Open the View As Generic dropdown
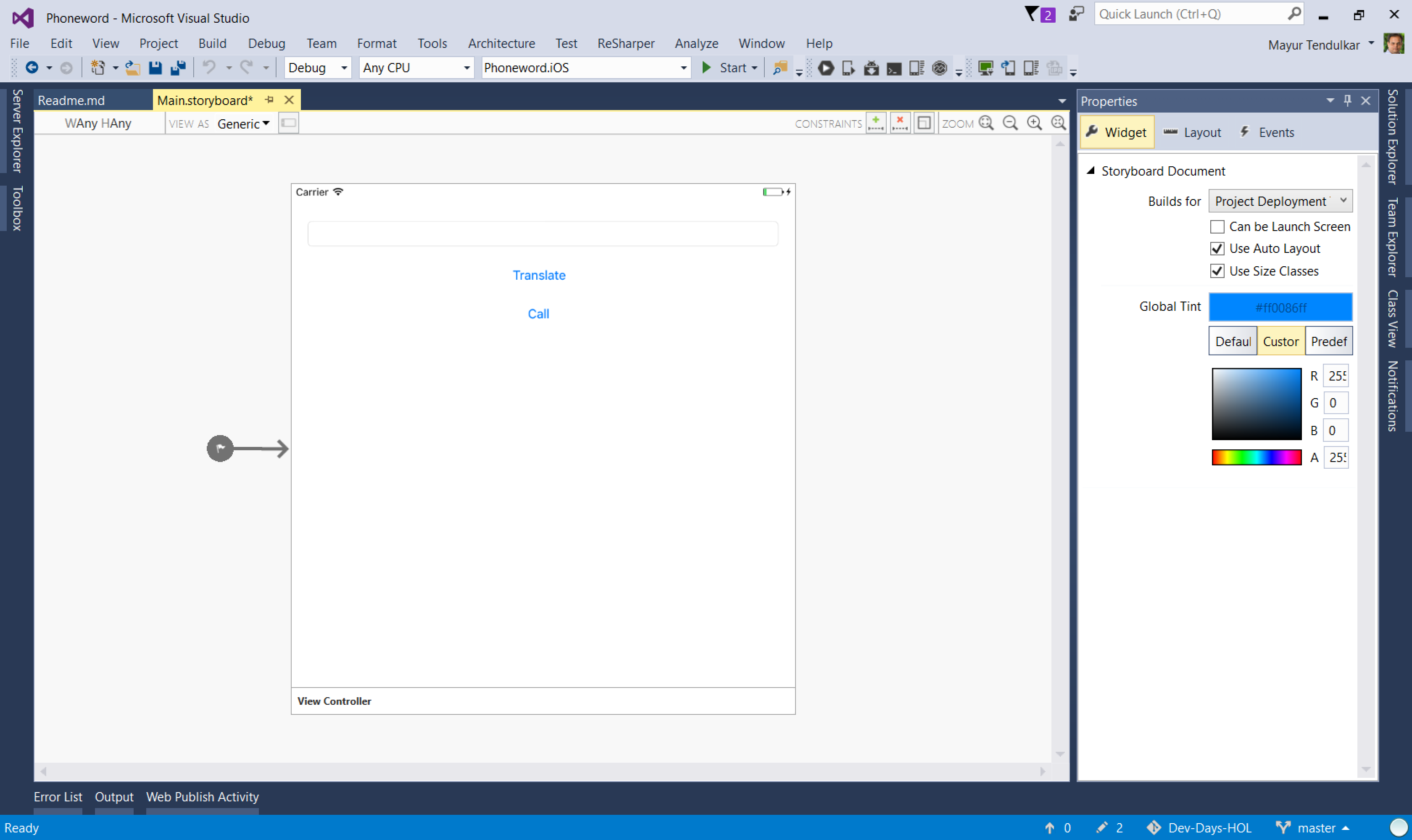 243,123
